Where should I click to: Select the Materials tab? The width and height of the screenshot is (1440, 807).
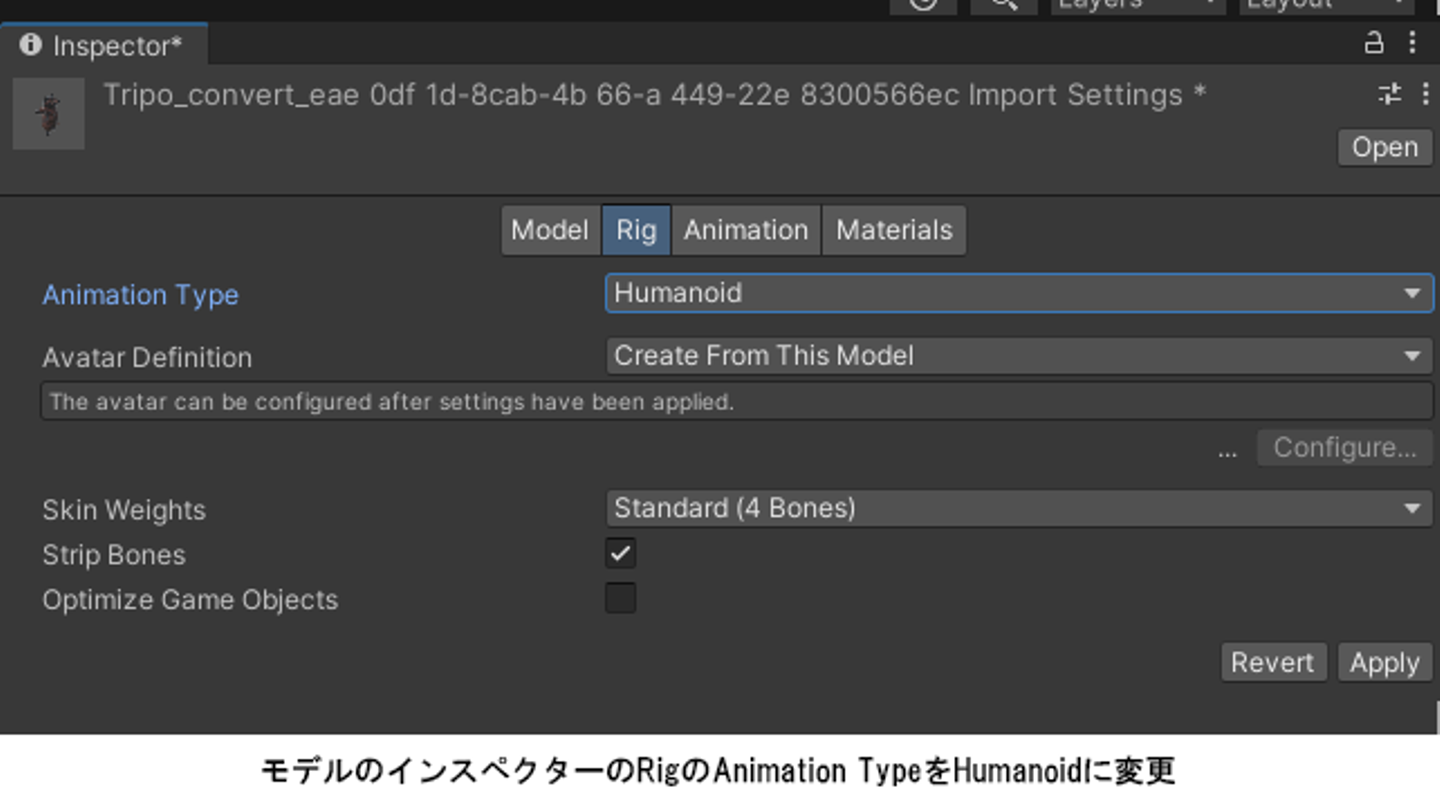tap(894, 231)
